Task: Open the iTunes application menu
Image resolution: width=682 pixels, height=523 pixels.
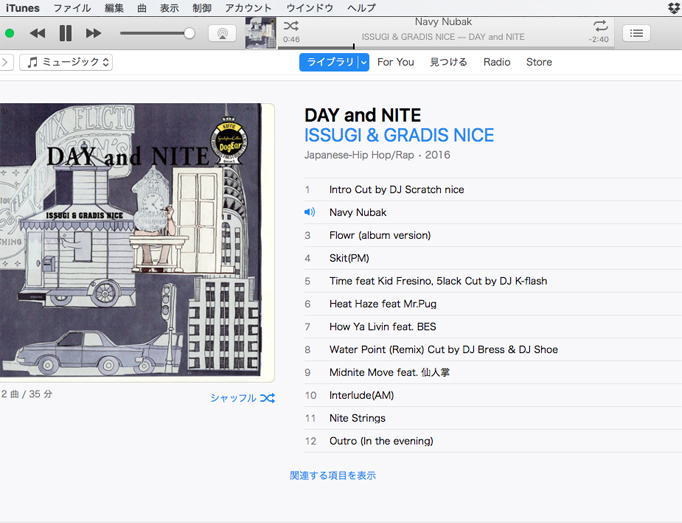Action: (x=23, y=8)
